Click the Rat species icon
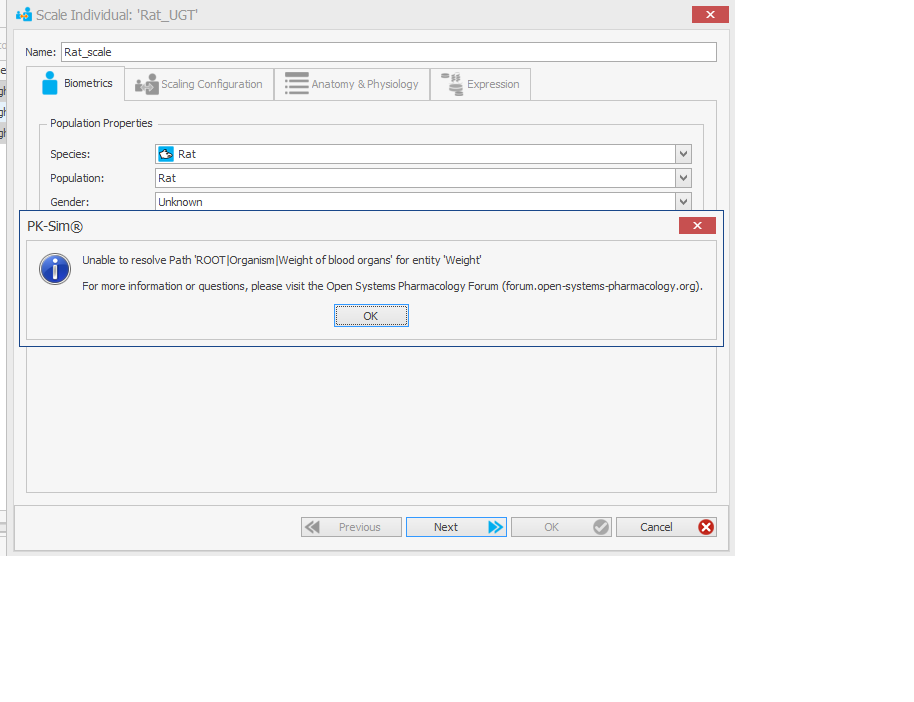The width and height of the screenshot is (914, 702). (x=166, y=154)
